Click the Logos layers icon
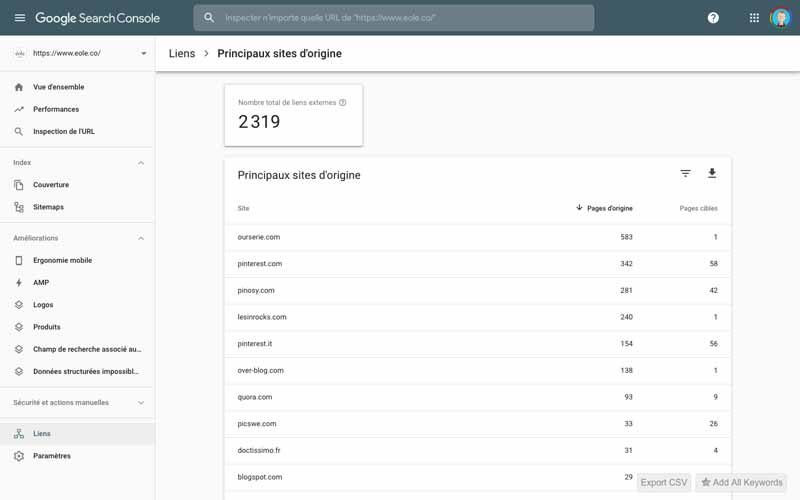Image resolution: width=800 pixels, height=500 pixels. 19,305
